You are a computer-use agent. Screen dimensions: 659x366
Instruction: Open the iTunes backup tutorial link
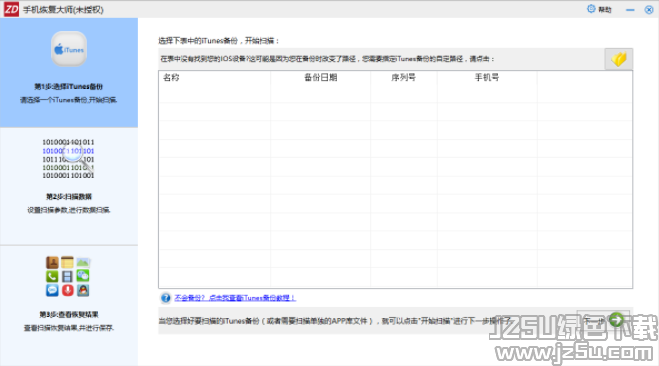click(235, 298)
